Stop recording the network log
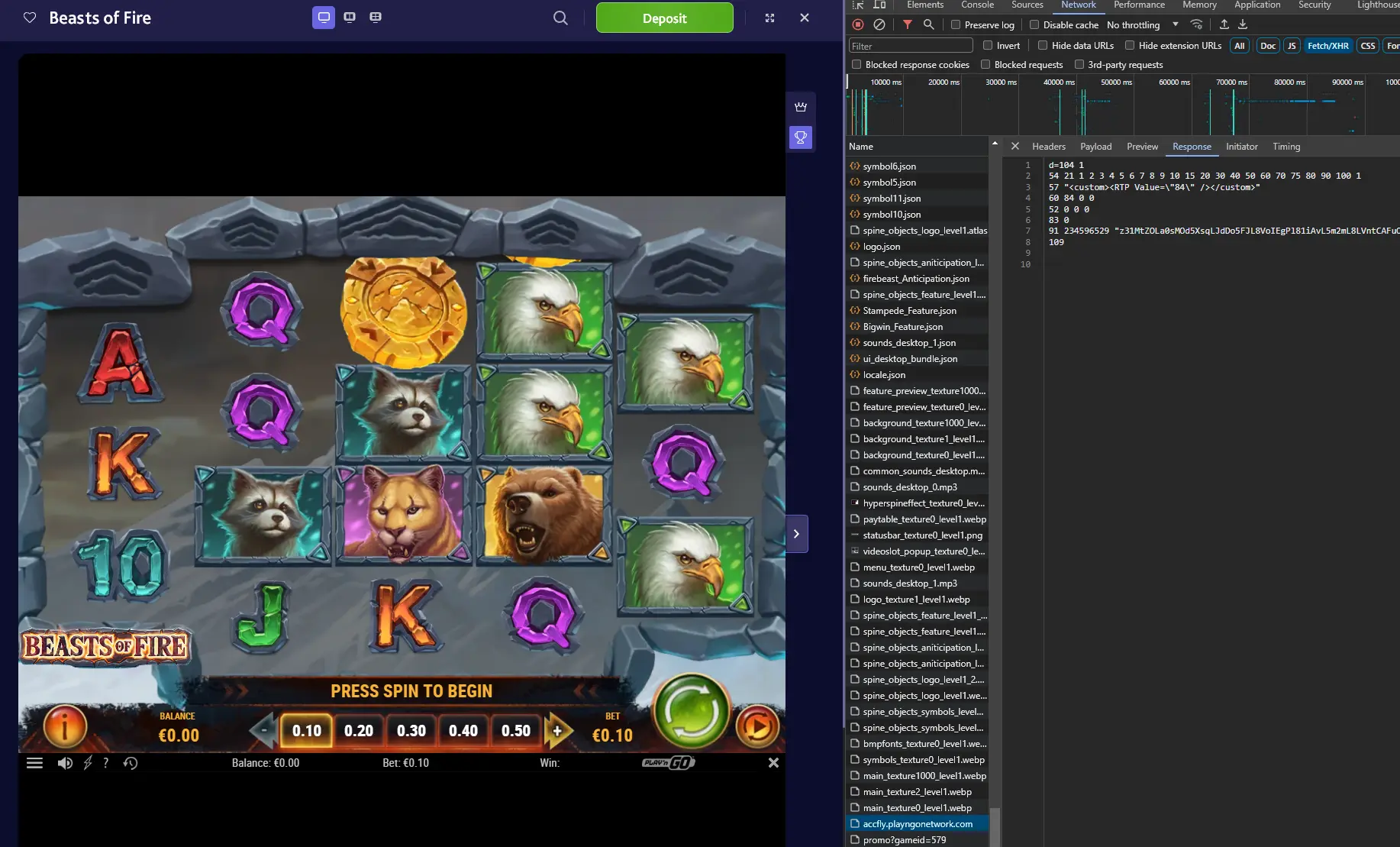Image resolution: width=1400 pixels, height=847 pixels. pos(858,24)
